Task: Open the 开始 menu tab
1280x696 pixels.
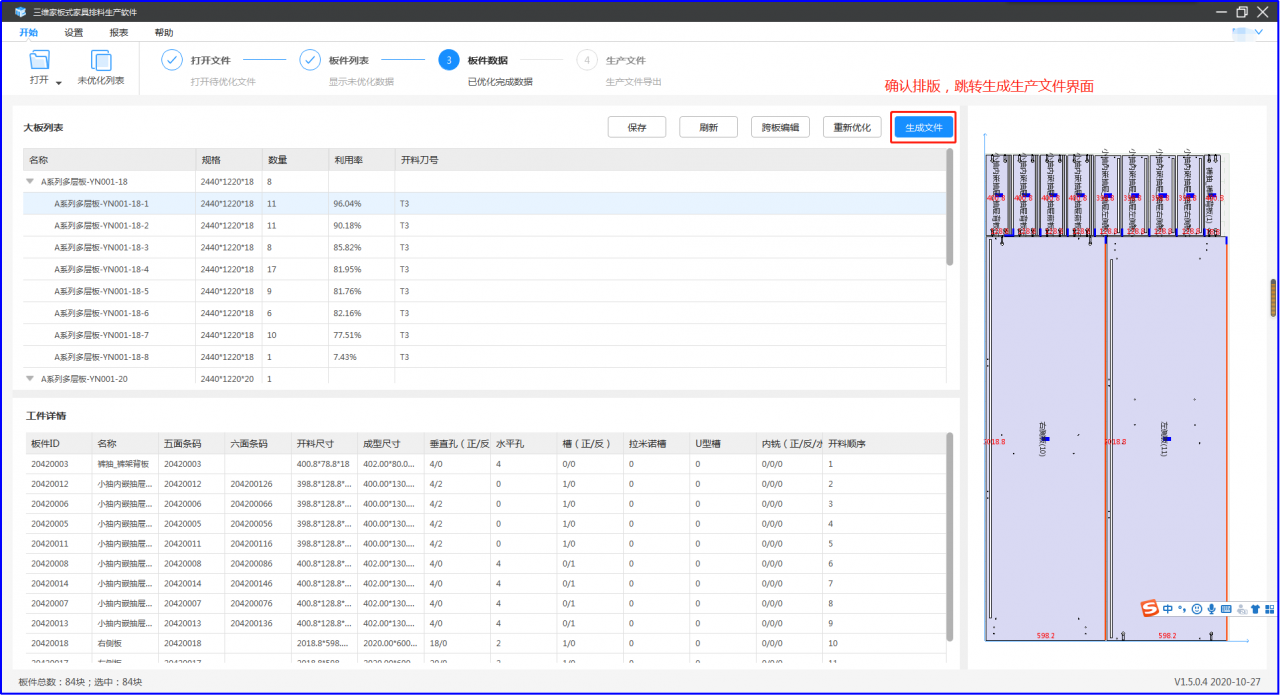Action: tap(29, 32)
